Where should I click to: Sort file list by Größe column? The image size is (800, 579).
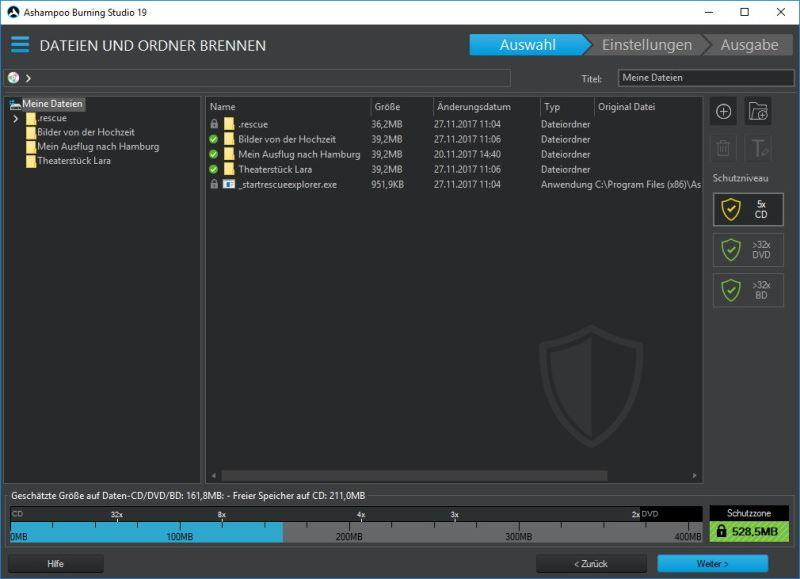tap(387, 107)
